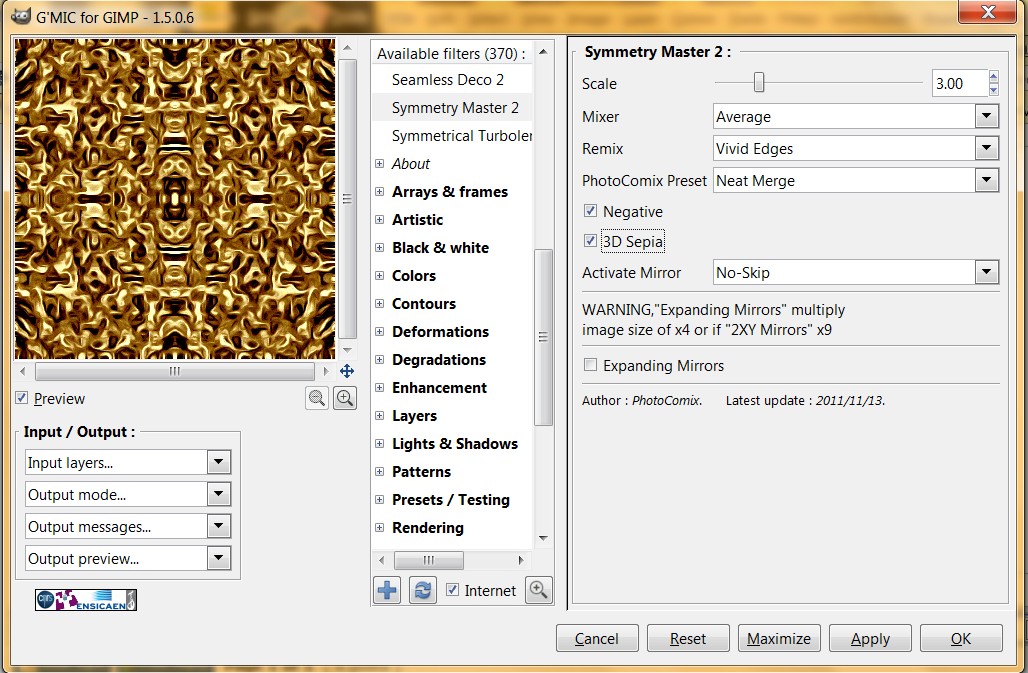The width and height of the screenshot is (1028, 673).
Task: Click the add filter plus icon
Action: pos(387,590)
